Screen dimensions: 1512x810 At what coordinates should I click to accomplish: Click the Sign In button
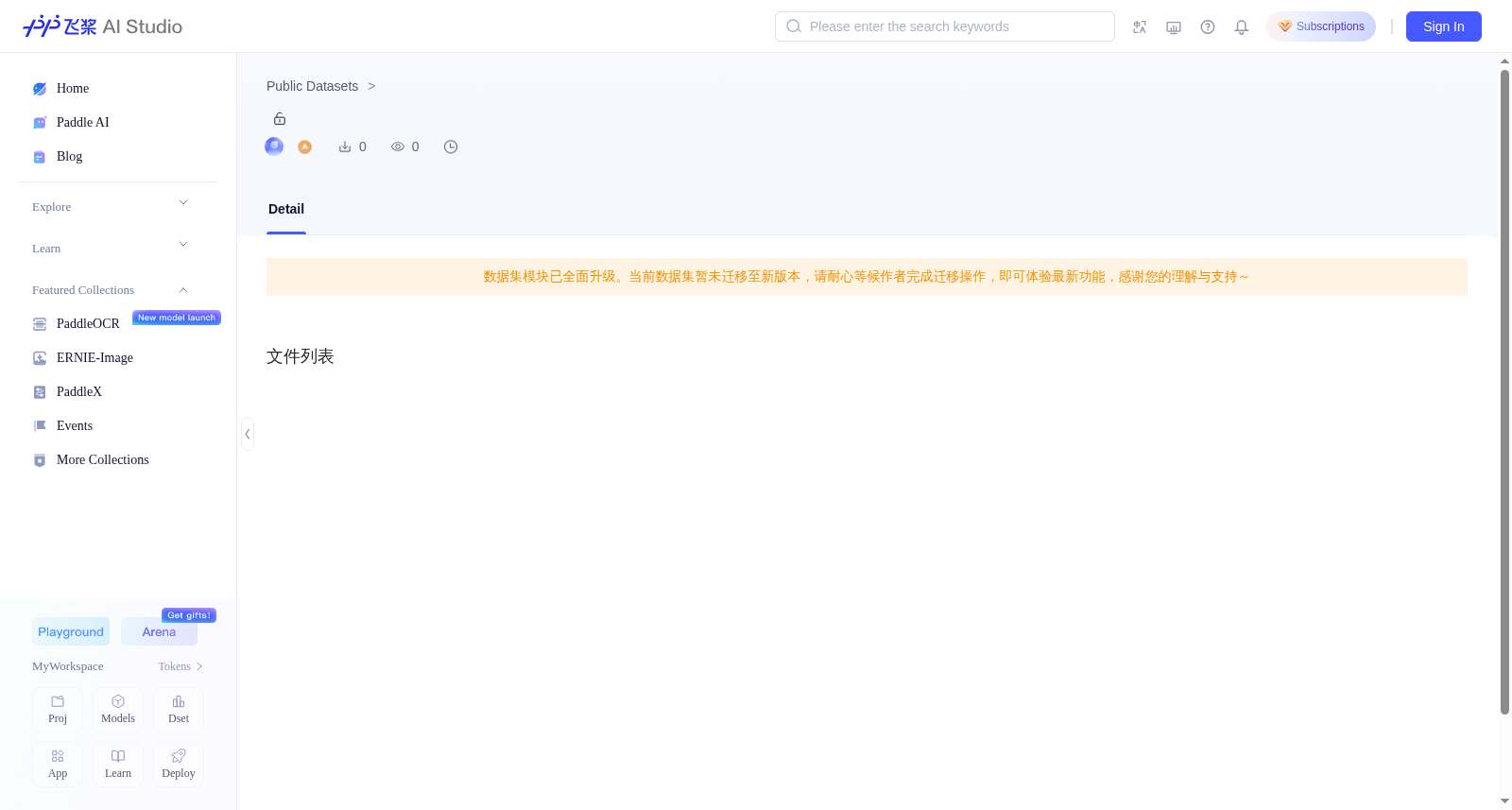pyautogui.click(x=1444, y=26)
